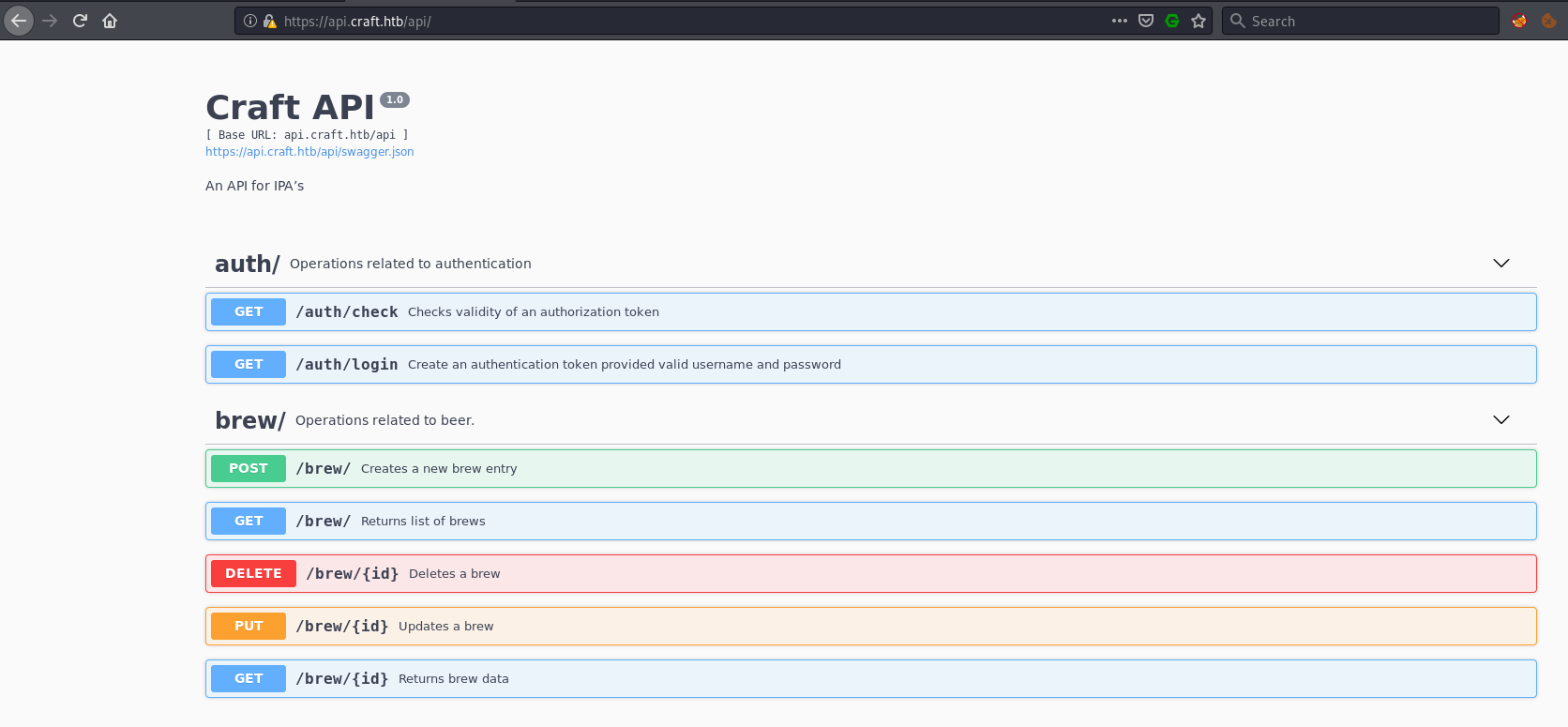Click the /auth/login path text
The height and width of the screenshot is (727, 1568).
347,364
